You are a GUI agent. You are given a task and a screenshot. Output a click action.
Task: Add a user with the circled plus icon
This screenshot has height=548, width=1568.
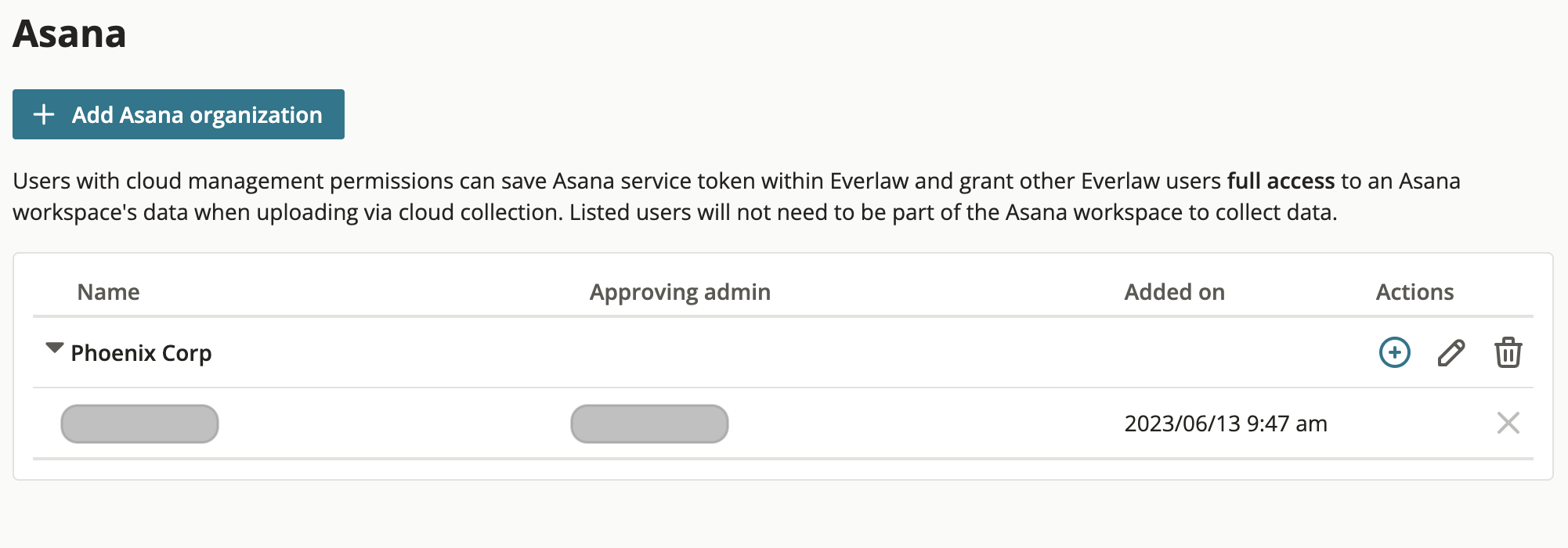(1395, 352)
